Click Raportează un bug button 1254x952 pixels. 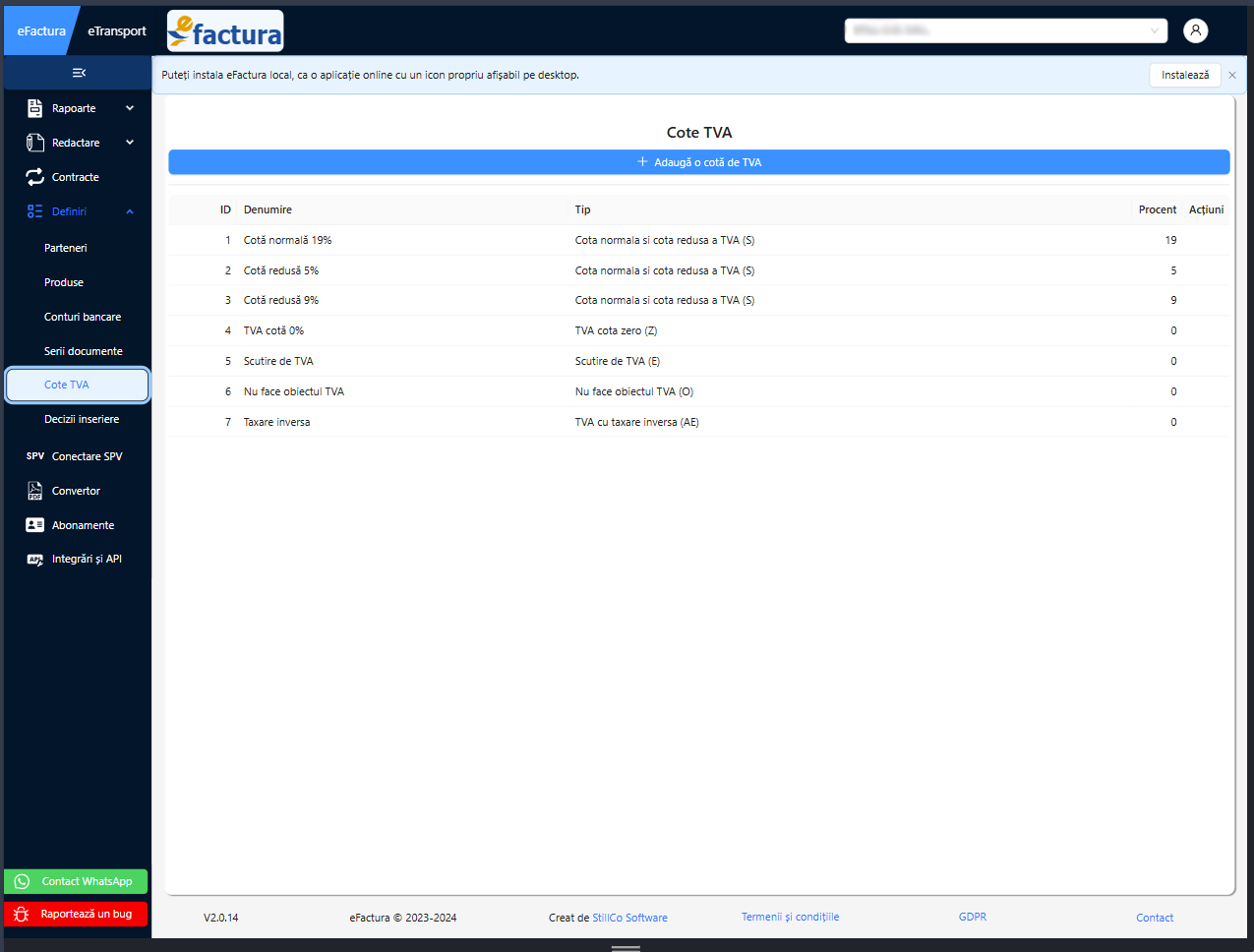pos(76,914)
